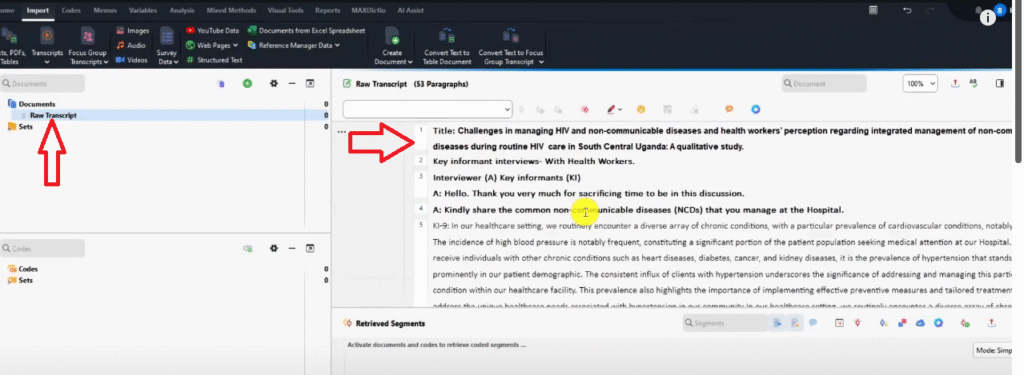Click export icon in Retrieved Segments
Viewport: 1024px width, 375px height.
pos(991,323)
